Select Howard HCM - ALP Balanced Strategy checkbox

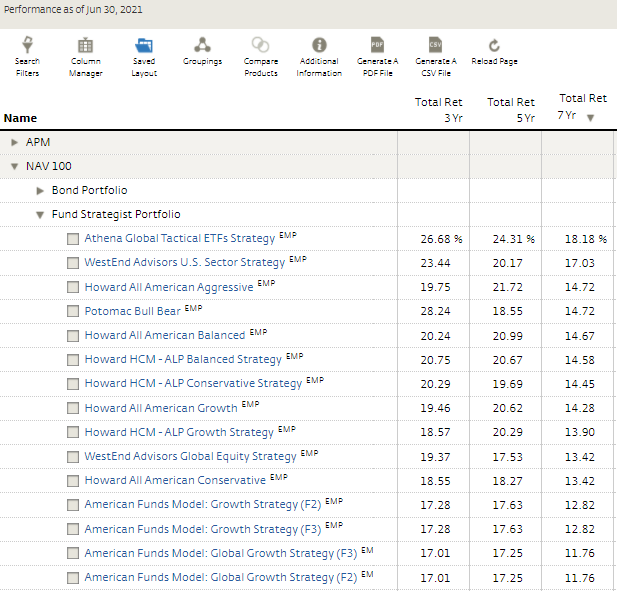(x=73, y=360)
